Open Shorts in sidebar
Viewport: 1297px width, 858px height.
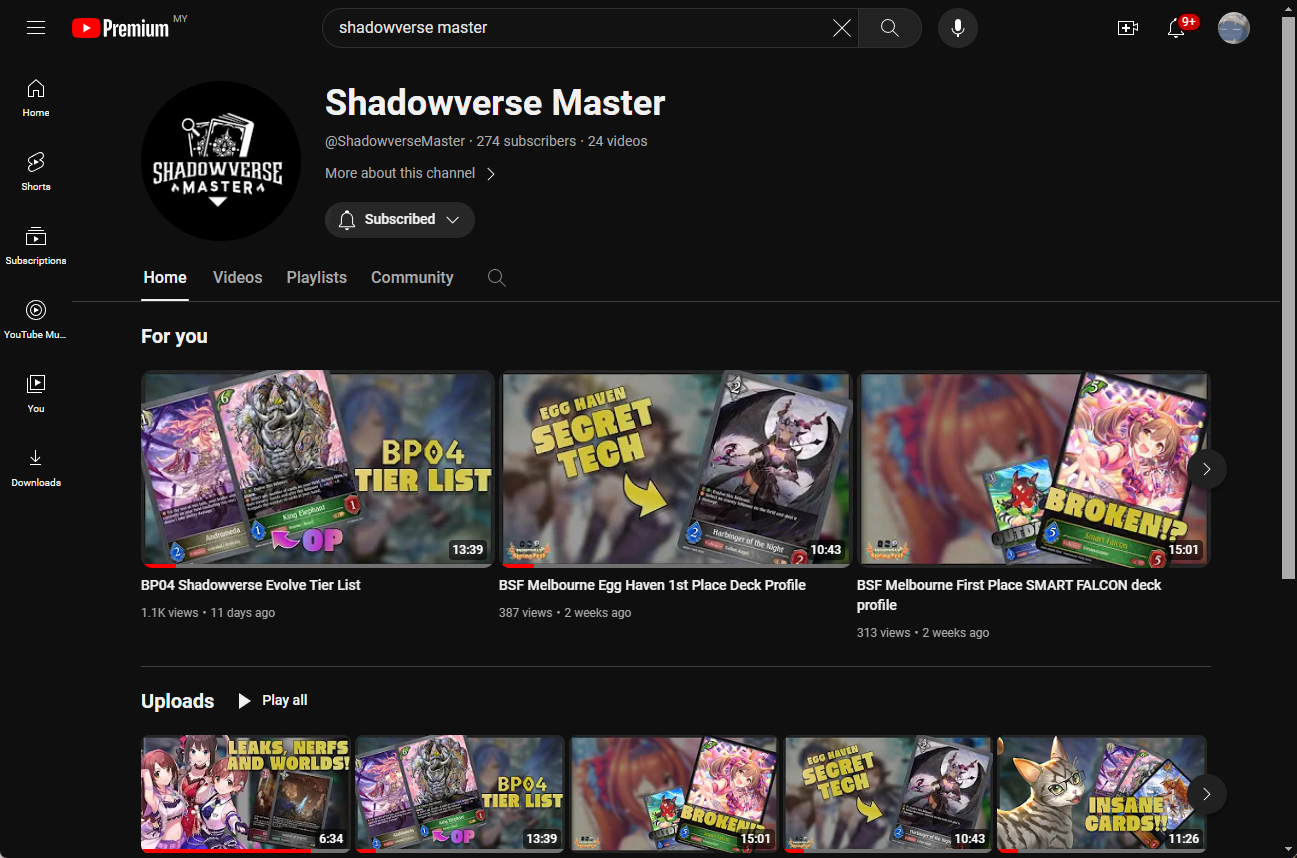(x=36, y=172)
